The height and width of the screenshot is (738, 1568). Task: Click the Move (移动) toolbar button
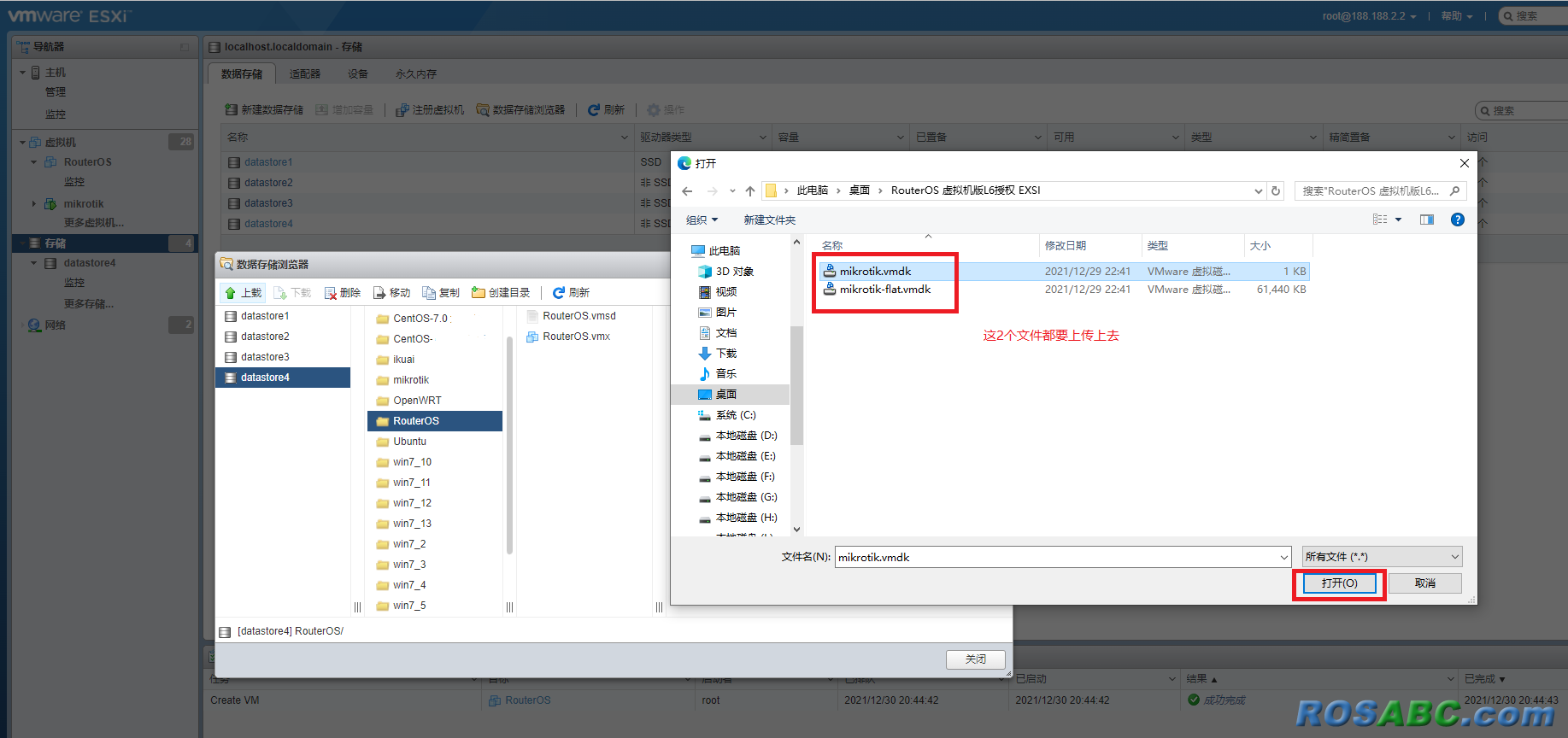click(x=391, y=293)
